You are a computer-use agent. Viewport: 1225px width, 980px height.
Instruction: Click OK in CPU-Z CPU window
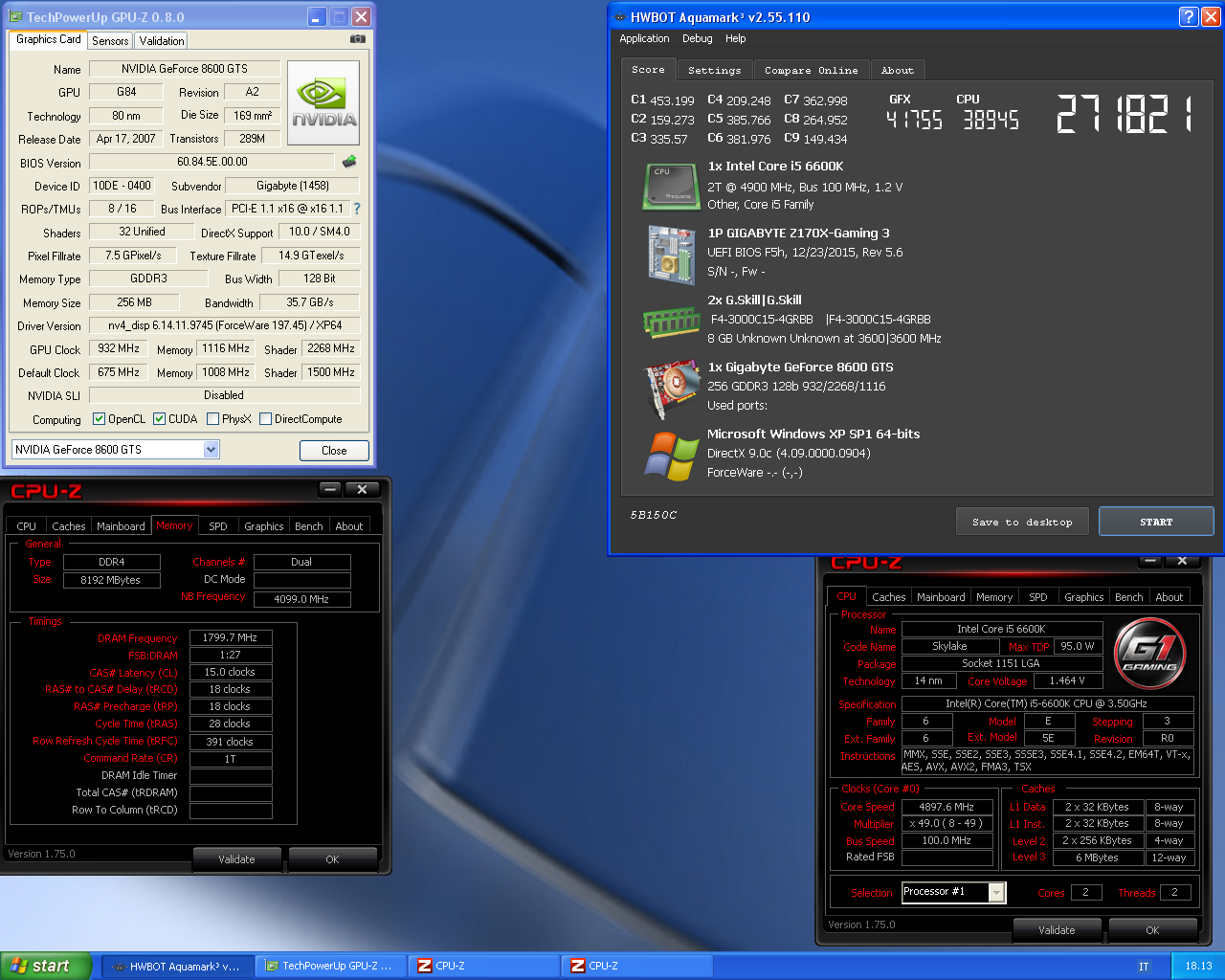(x=1152, y=930)
